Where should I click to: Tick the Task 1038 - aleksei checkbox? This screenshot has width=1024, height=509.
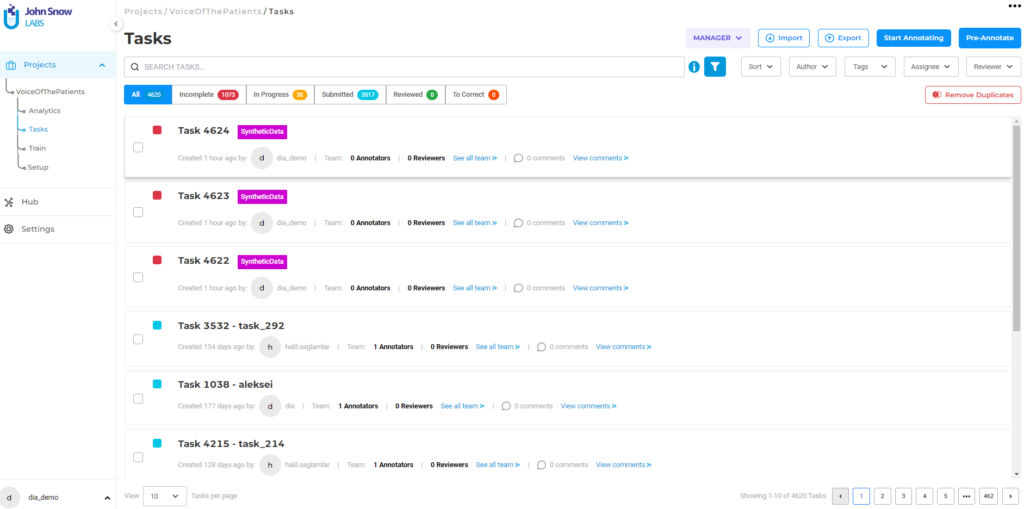tap(138, 398)
